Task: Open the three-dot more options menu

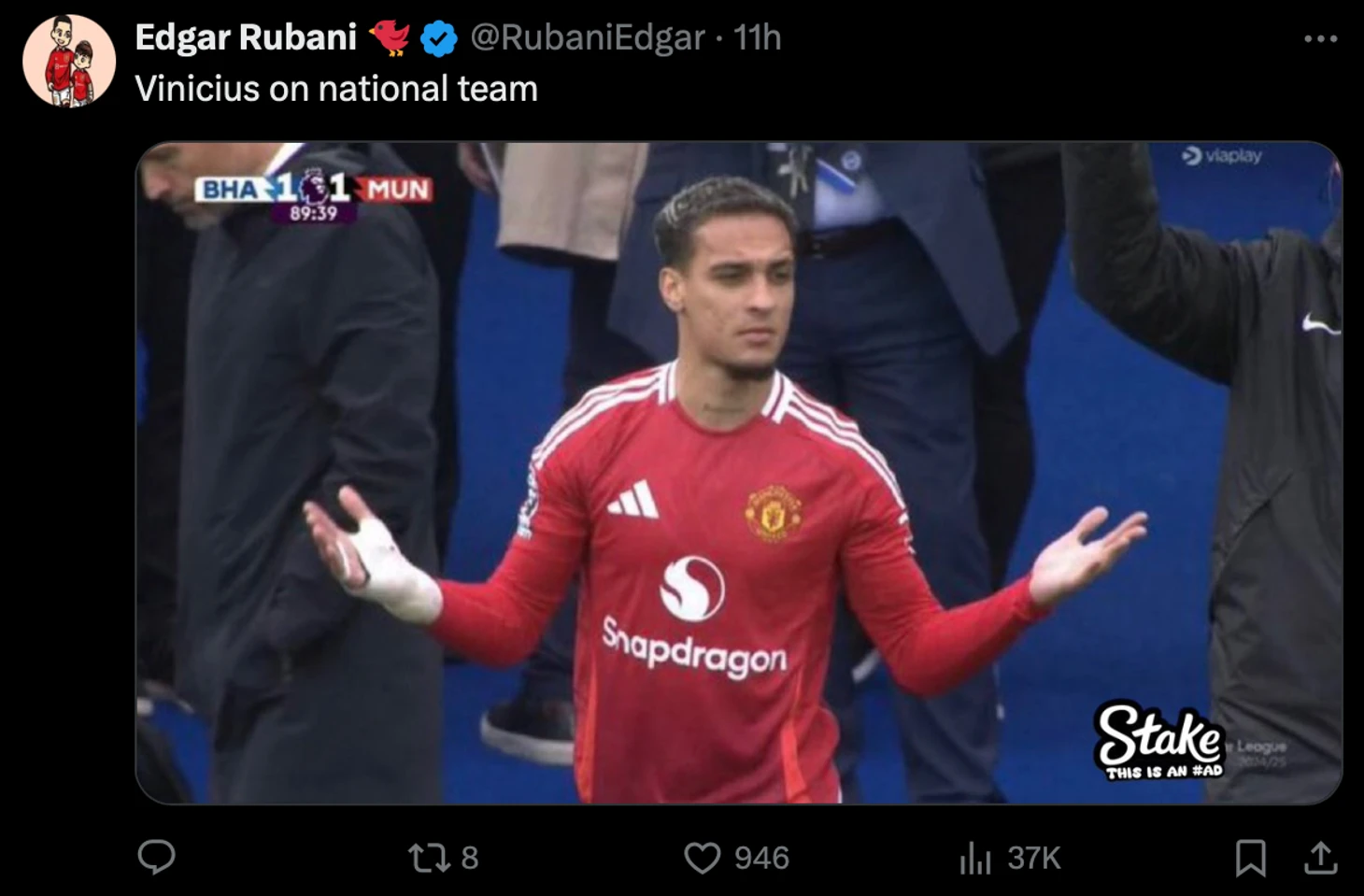Action: tap(1320, 38)
